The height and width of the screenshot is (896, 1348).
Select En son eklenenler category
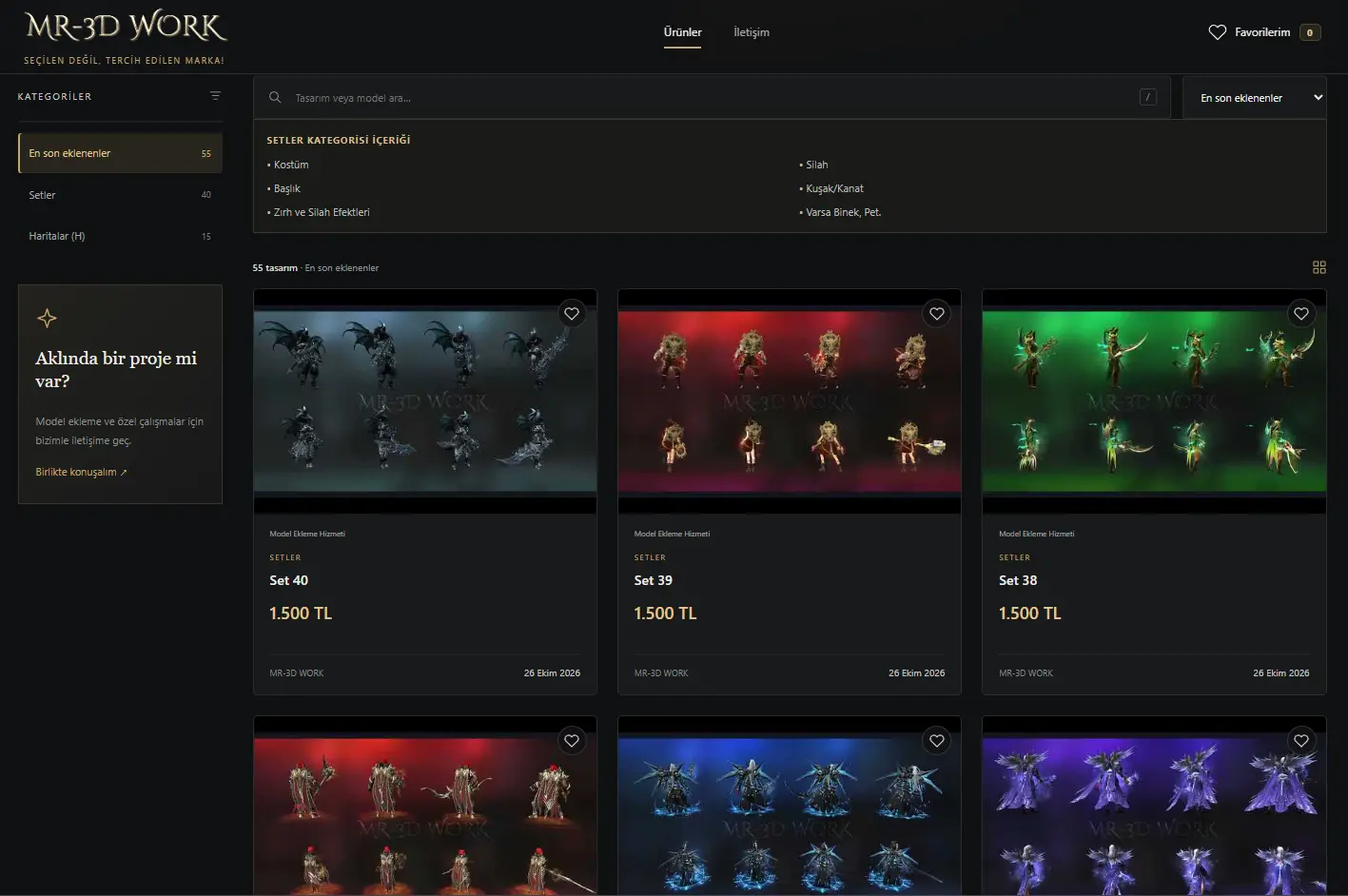pyautogui.click(x=120, y=153)
